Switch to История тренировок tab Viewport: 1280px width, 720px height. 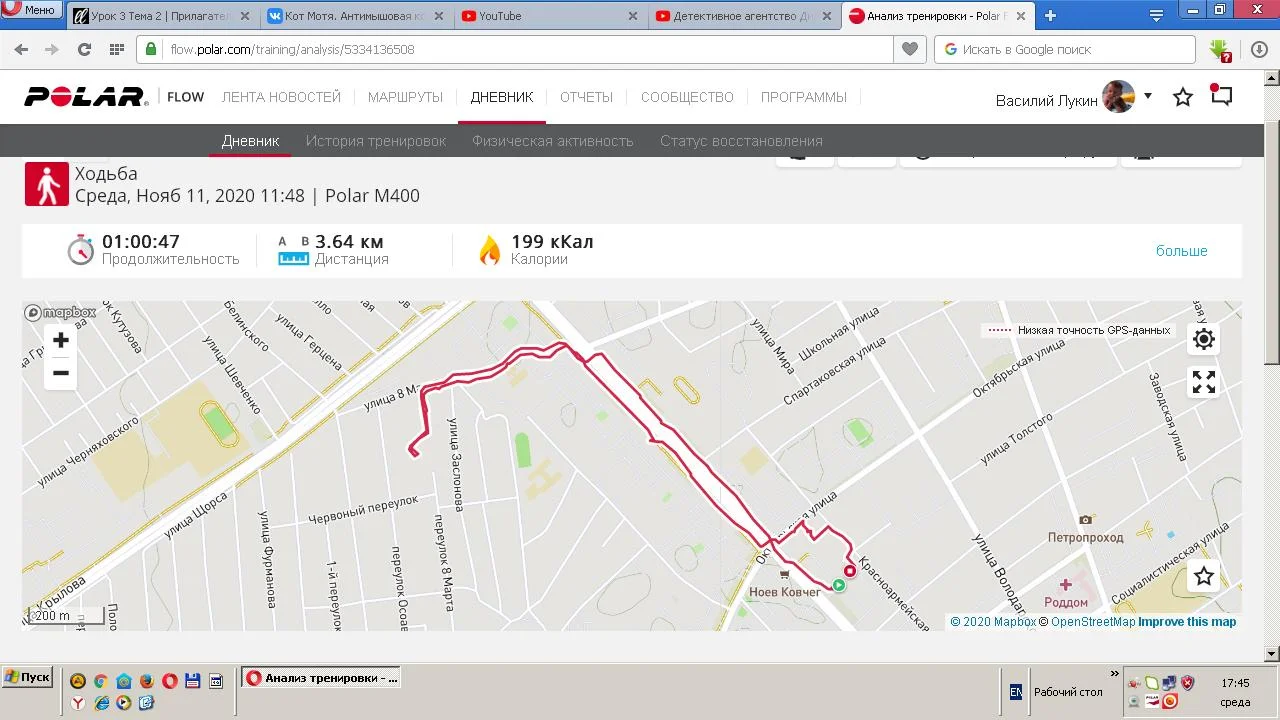pyautogui.click(x=376, y=141)
